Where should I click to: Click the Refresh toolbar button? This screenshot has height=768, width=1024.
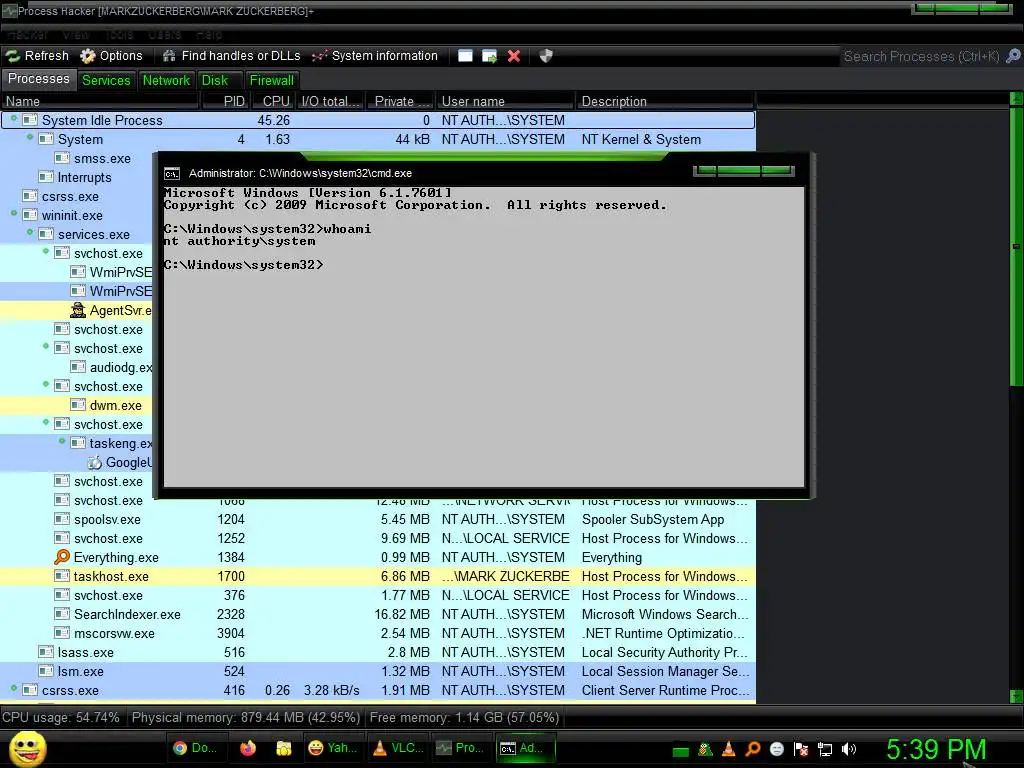tap(37, 56)
